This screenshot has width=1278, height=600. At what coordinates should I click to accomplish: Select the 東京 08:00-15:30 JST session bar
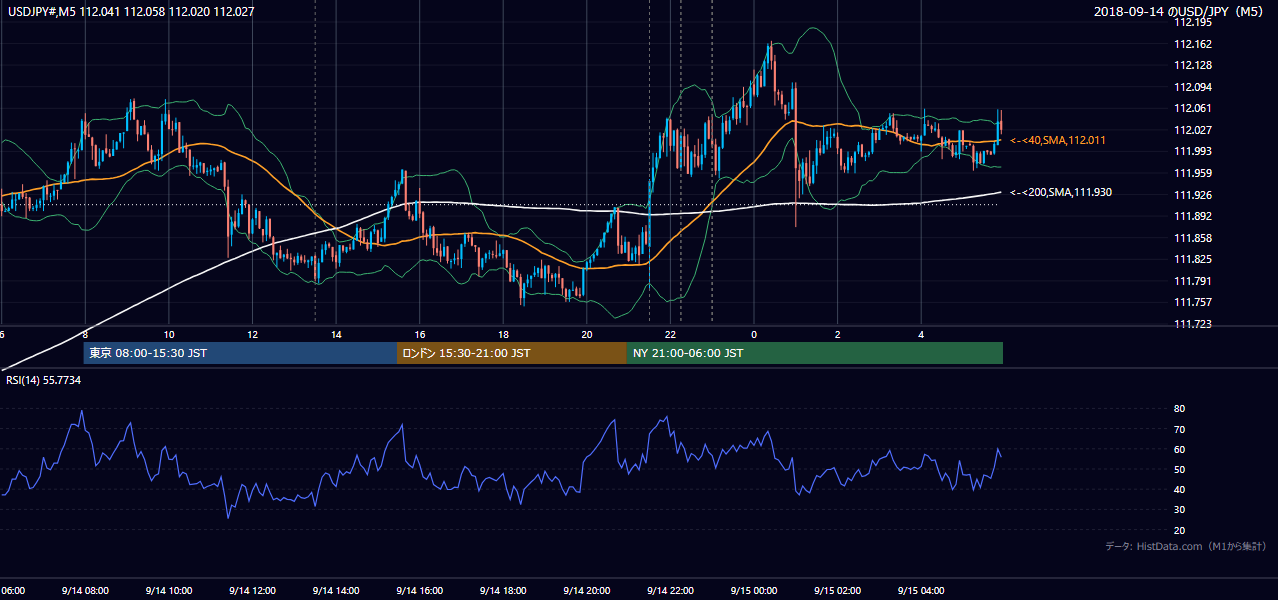click(241, 353)
